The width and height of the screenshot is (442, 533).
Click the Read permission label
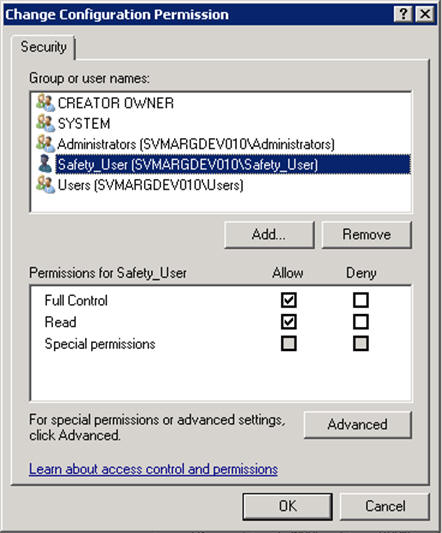pyautogui.click(x=61, y=322)
